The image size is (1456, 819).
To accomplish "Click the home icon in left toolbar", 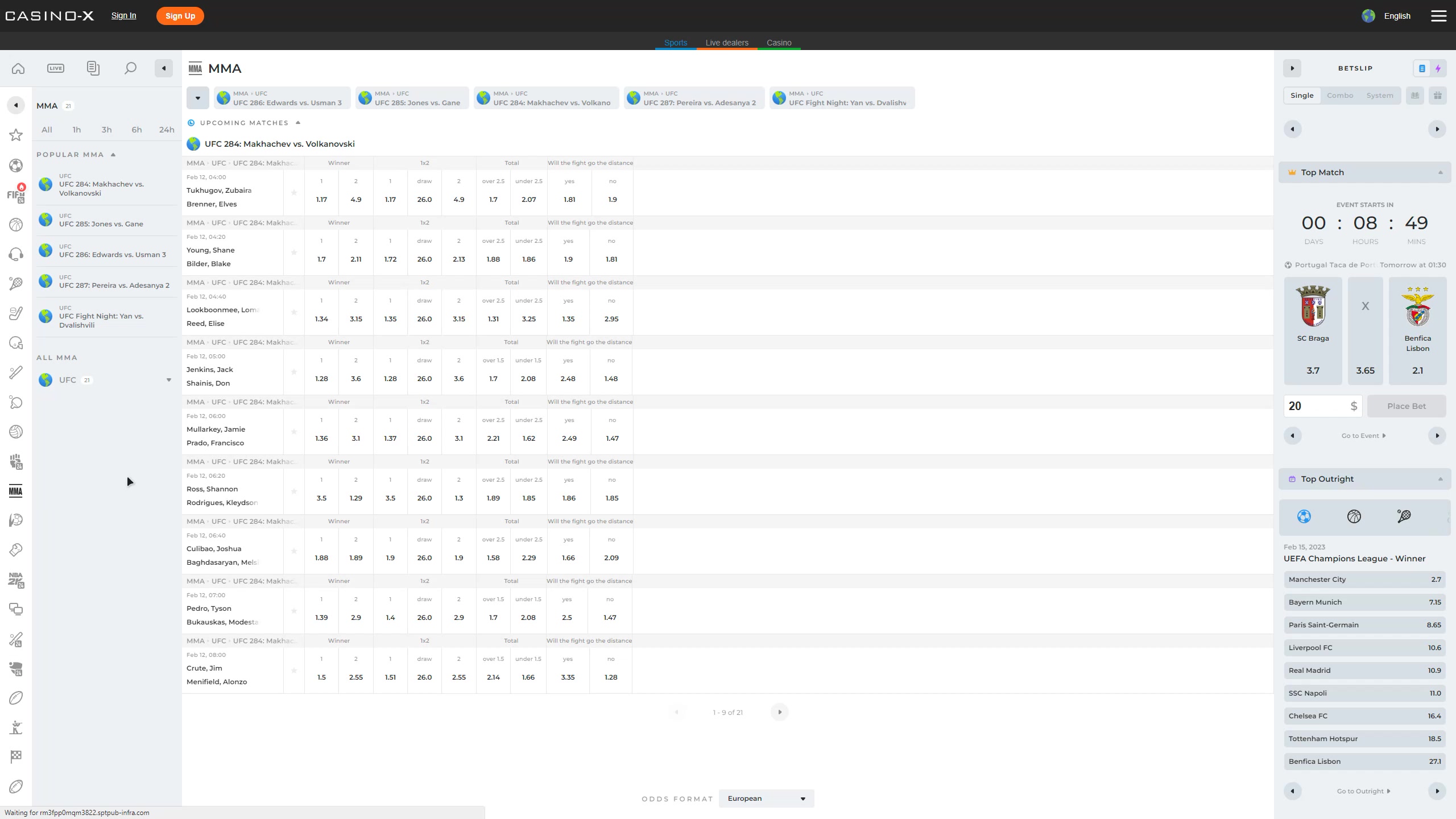I will click(18, 68).
